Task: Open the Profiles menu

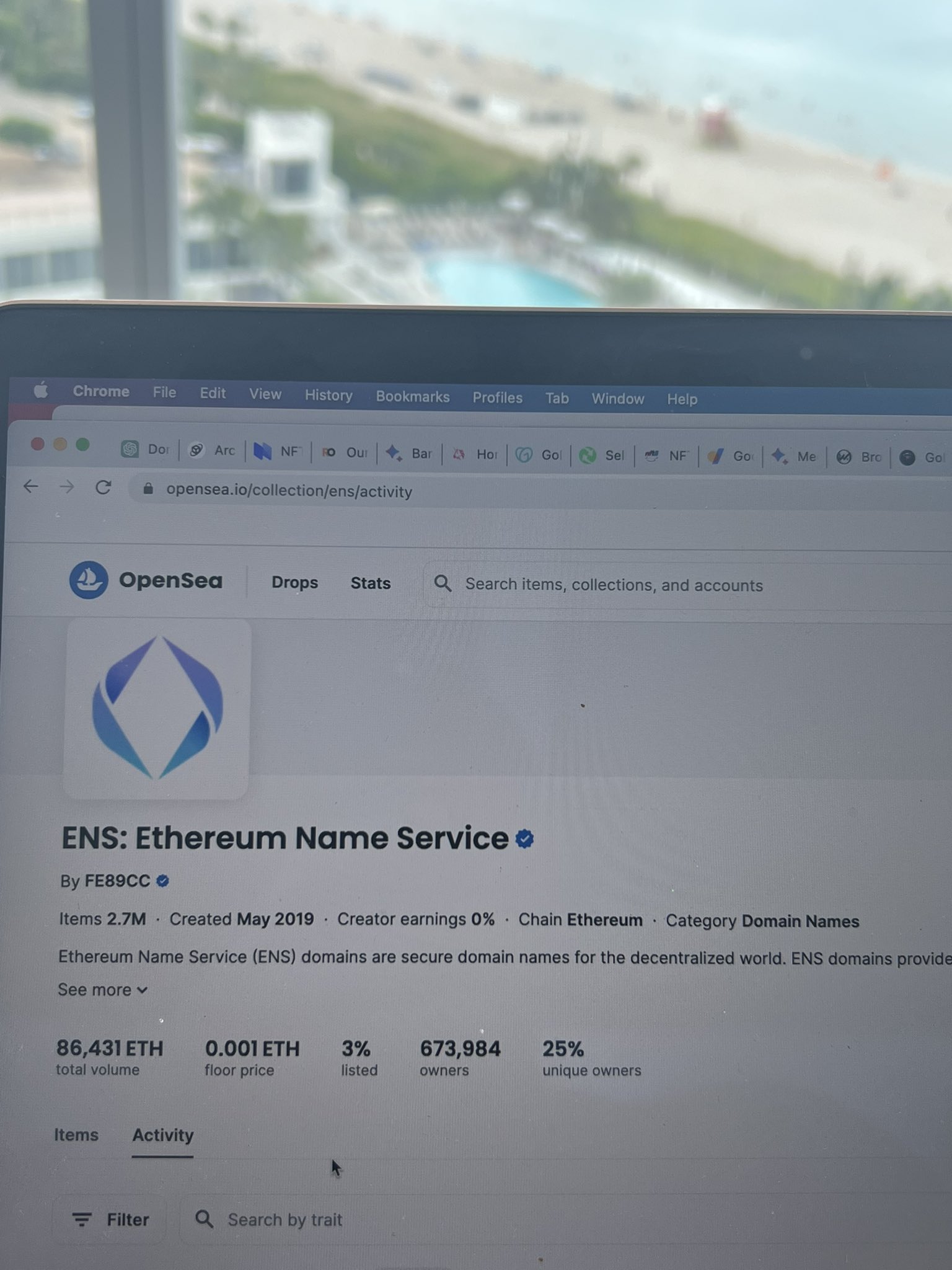Action: [x=497, y=397]
